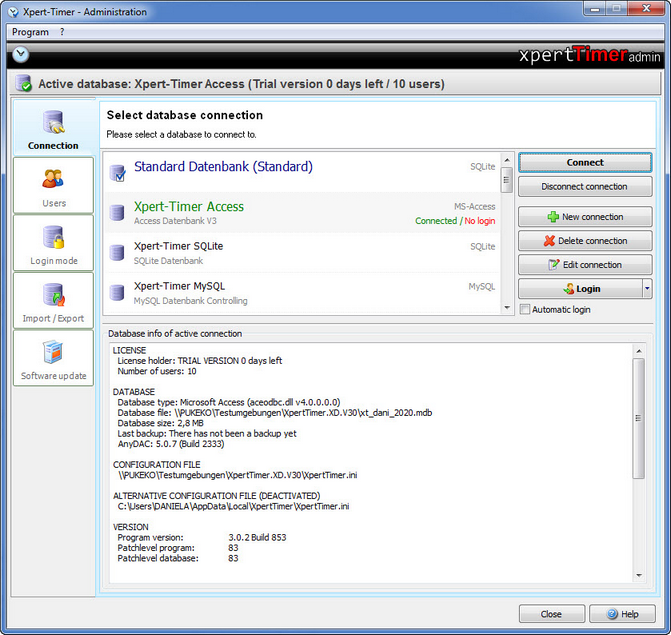Screen dimensions: 671x635
Task: Click Edit connection button
Action: (x=585, y=265)
